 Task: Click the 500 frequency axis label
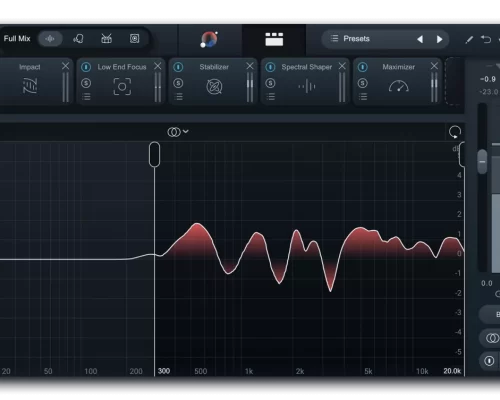[x=201, y=371]
